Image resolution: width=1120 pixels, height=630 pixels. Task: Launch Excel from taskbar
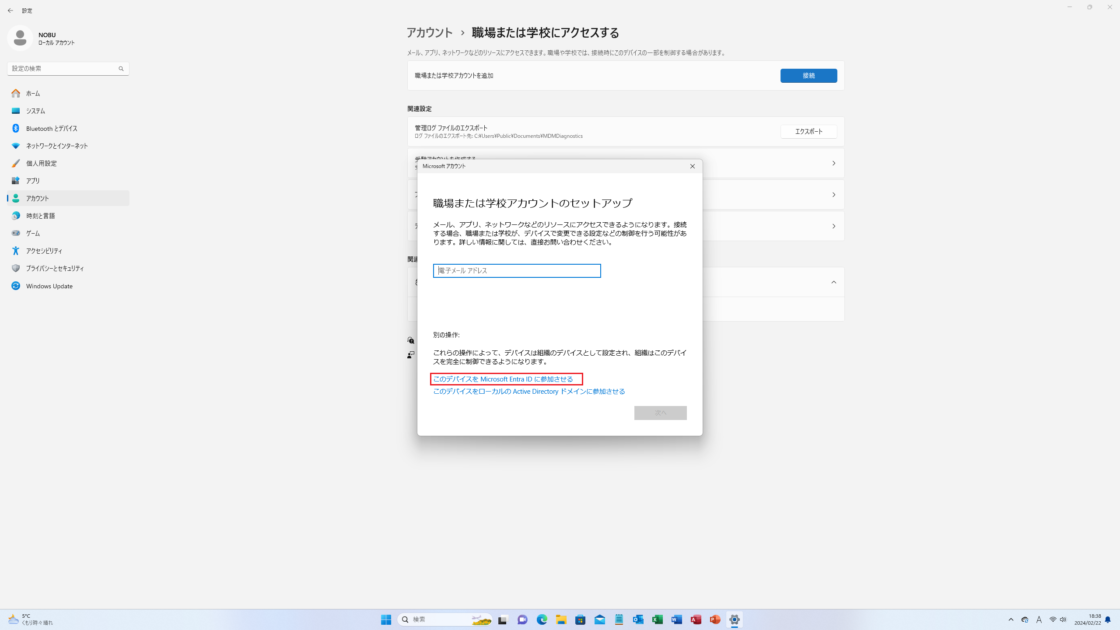coord(657,619)
